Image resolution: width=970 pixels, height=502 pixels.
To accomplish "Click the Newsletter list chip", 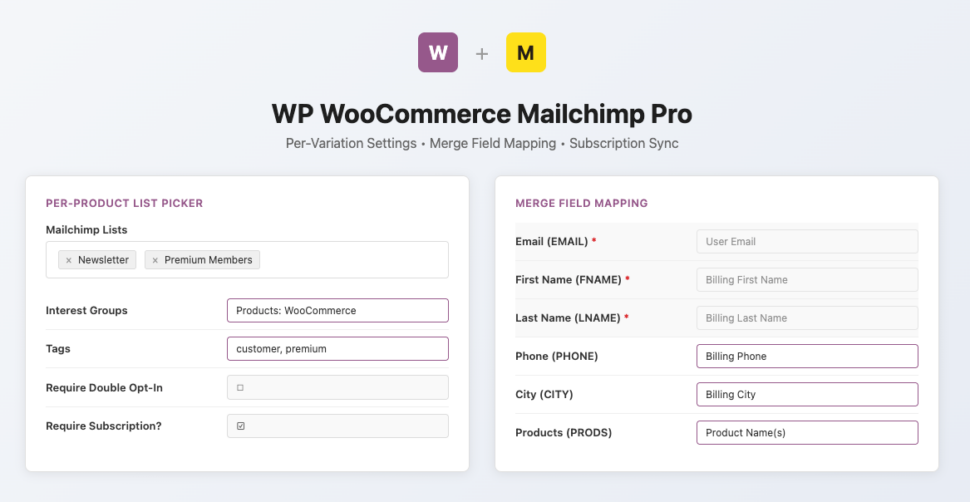I will click(103, 260).
